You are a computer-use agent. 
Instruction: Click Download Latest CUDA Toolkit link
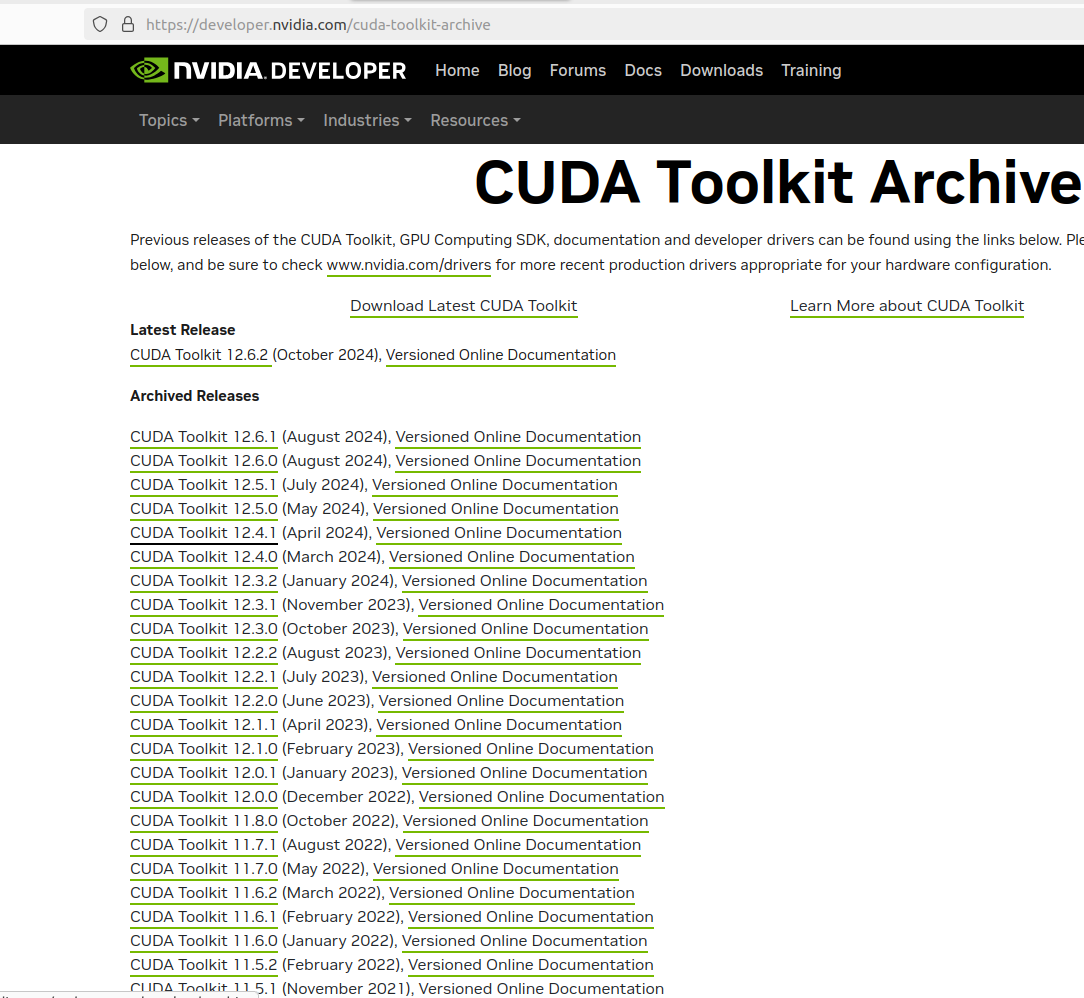click(463, 306)
